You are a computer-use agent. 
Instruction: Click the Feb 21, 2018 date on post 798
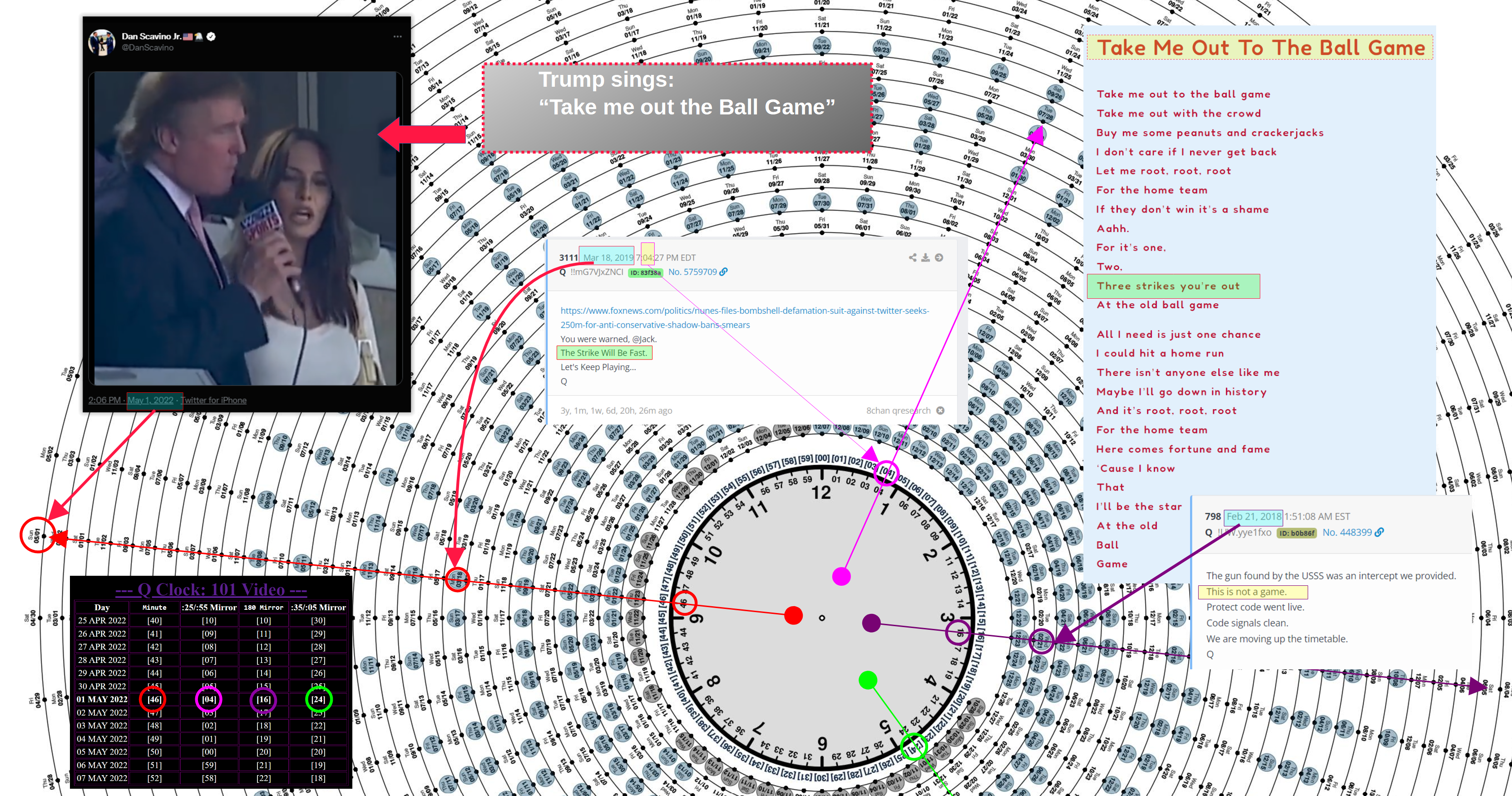click(1254, 517)
